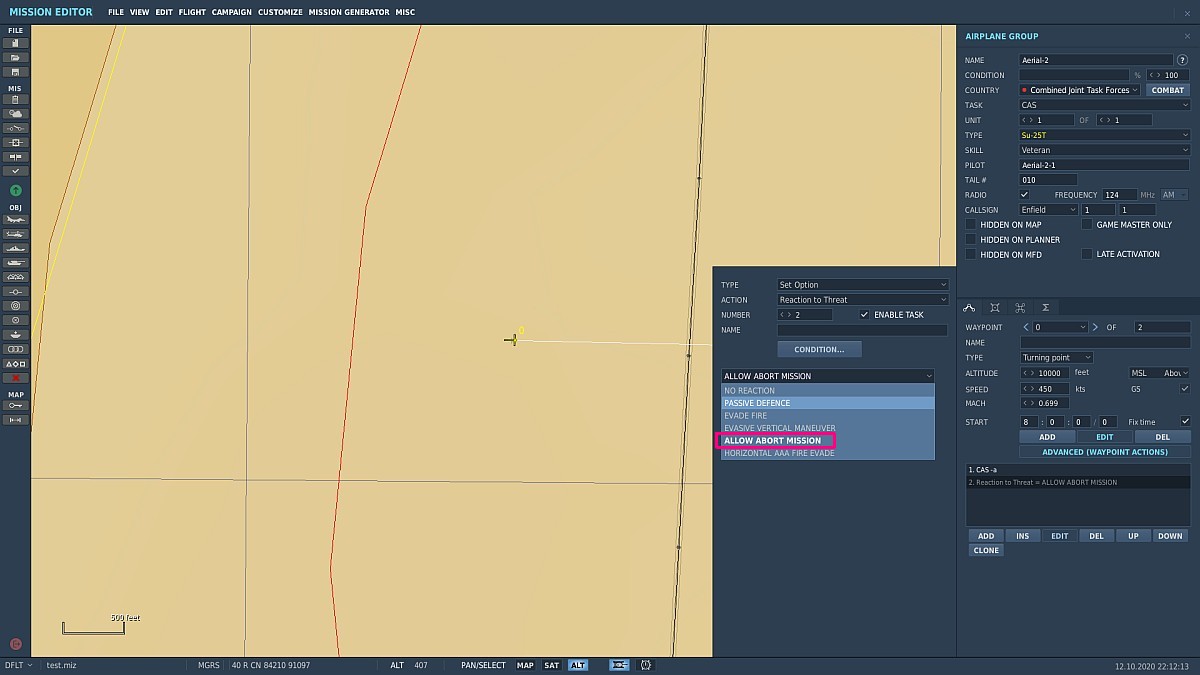Open the waypoint type Turning point dropdown
This screenshot has width=1200, height=675.
click(1057, 357)
